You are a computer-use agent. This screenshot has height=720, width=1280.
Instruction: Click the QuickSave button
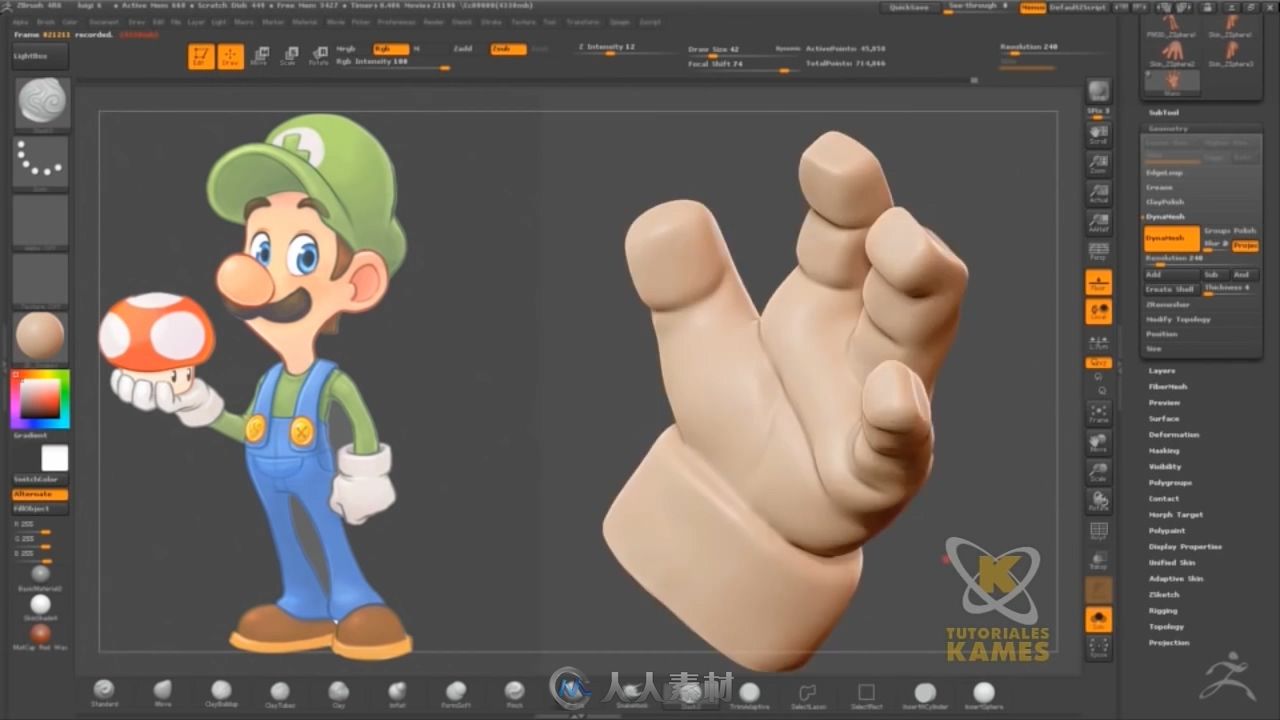pyautogui.click(x=910, y=7)
